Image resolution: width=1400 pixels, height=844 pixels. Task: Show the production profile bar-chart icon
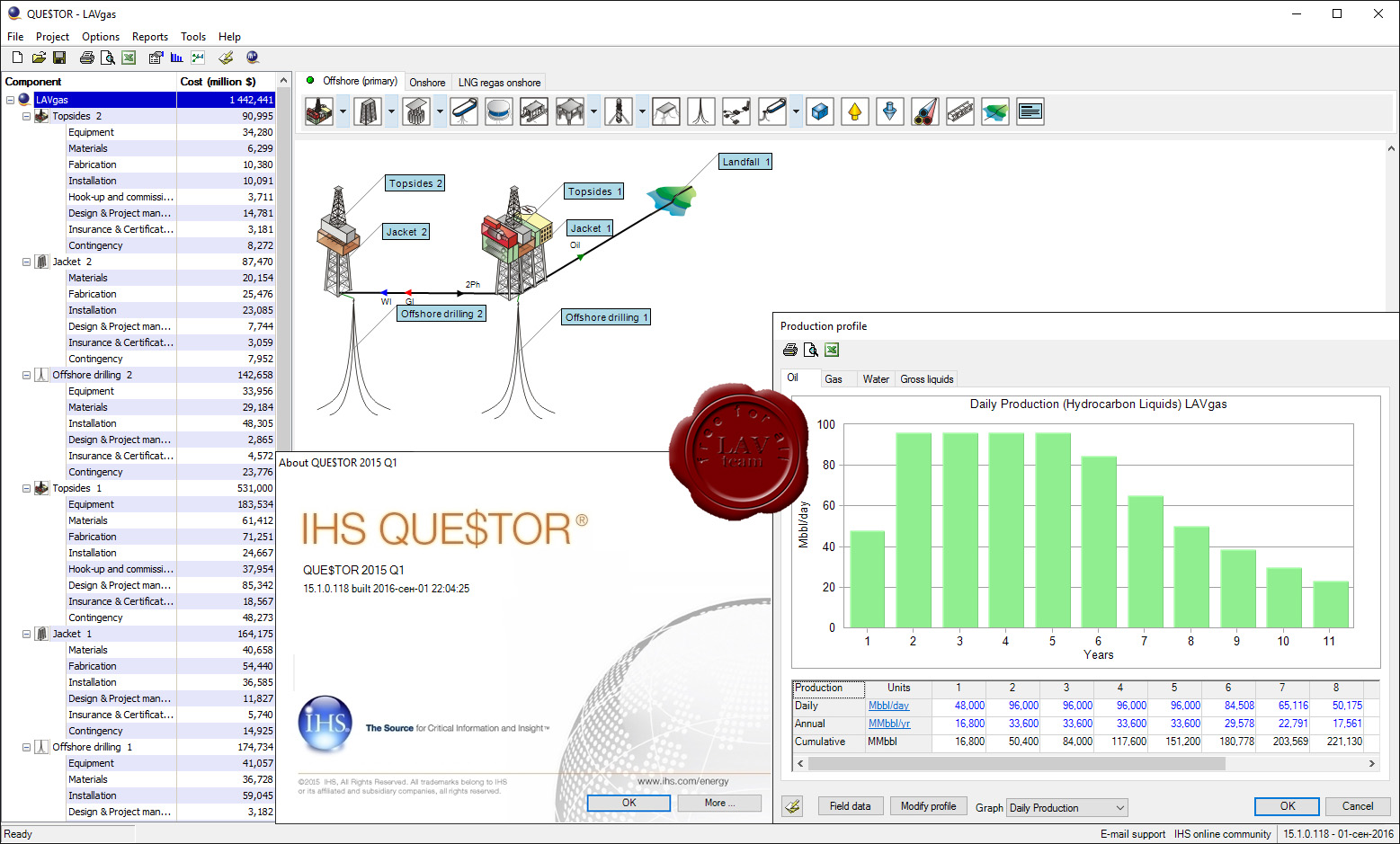coord(176,58)
